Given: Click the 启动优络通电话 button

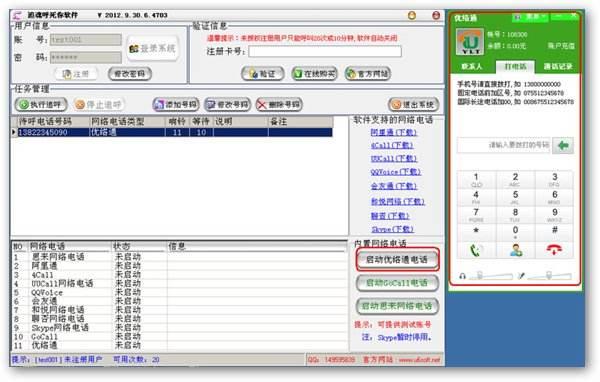Looking at the screenshot, I should 397,260.
